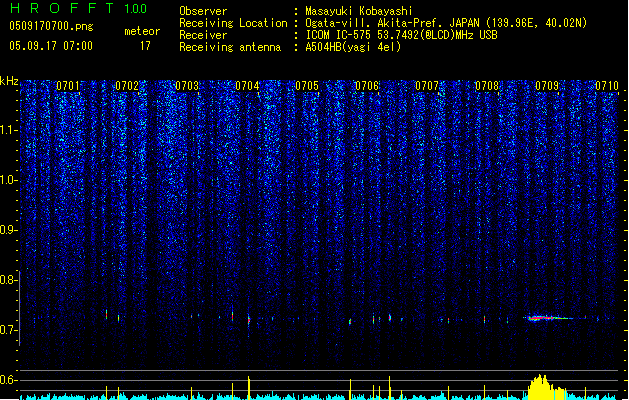Click the long red meteor echo near 0709
This screenshot has width=629, height=400.
(548, 318)
